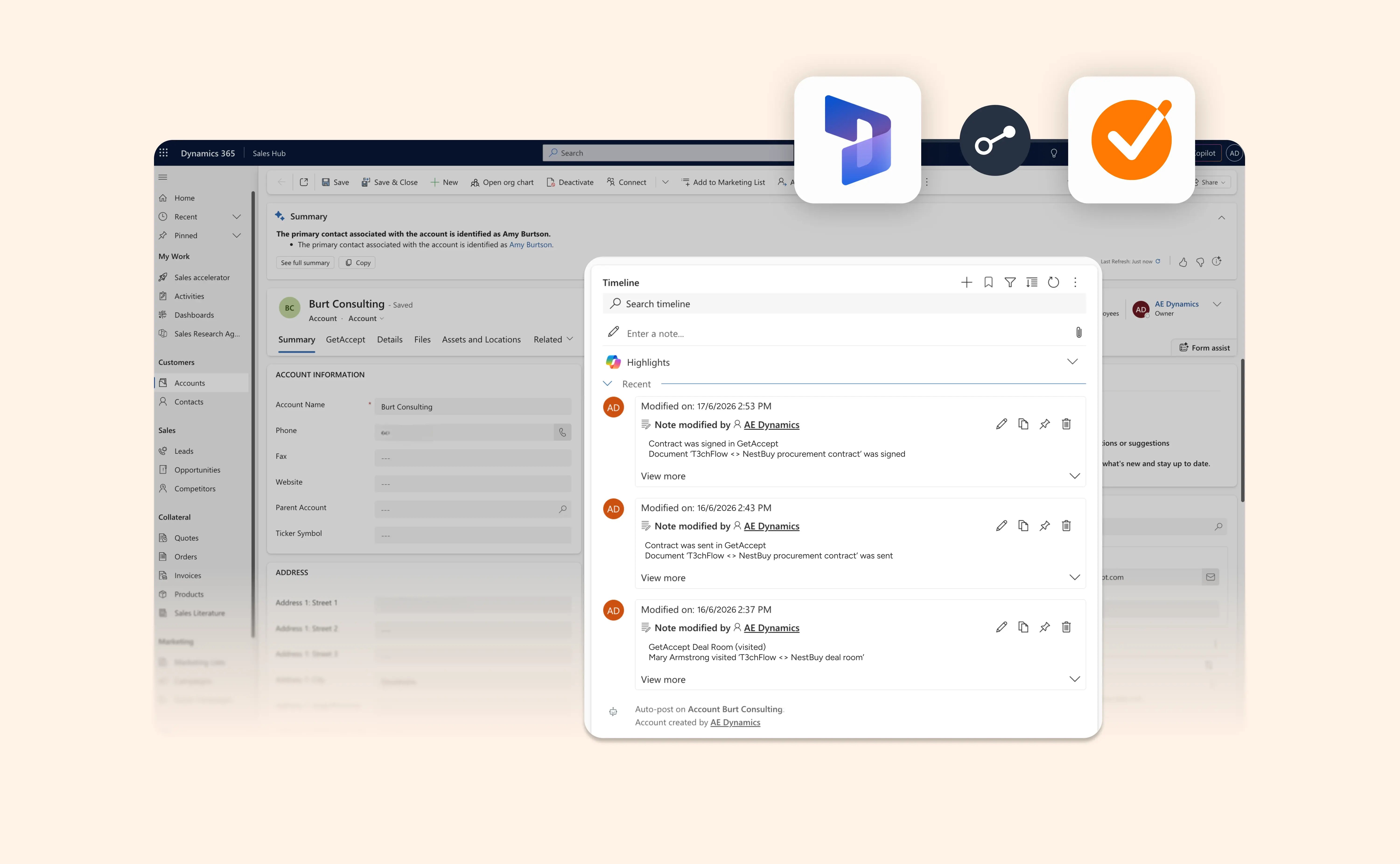Open the Related tab dropdown

(553, 339)
